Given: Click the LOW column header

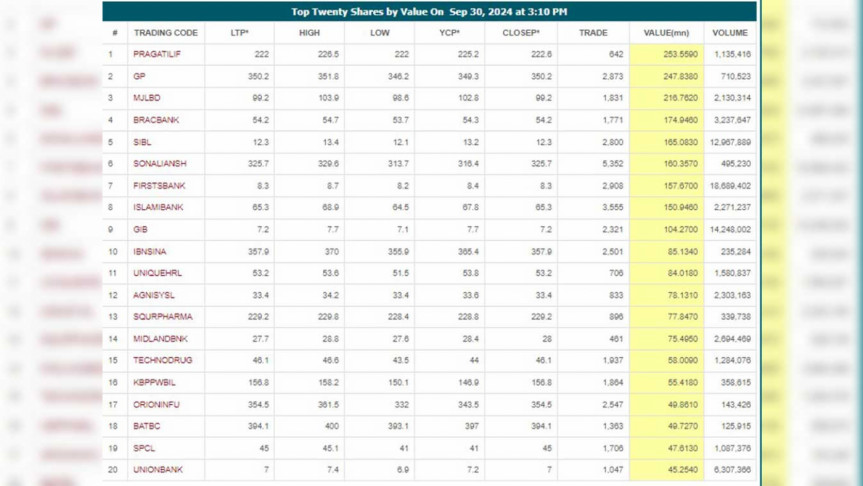Looking at the screenshot, I should tap(380, 33).
